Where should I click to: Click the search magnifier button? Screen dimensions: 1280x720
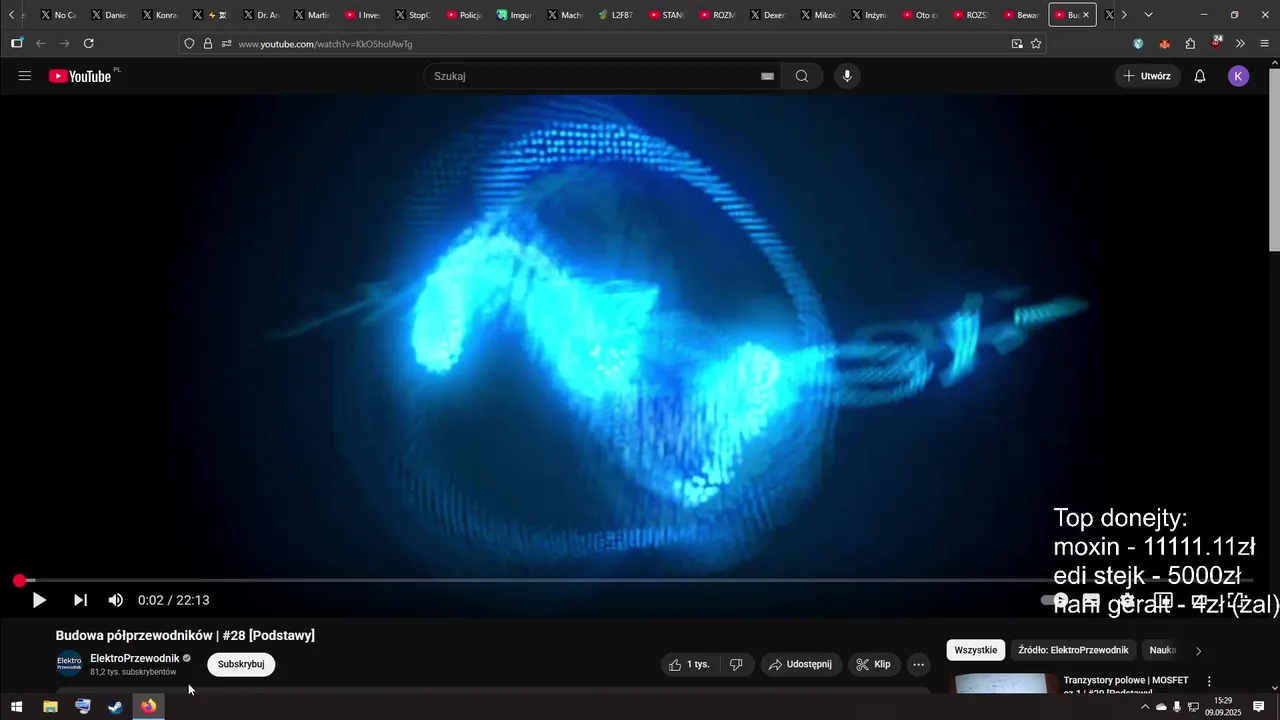[x=802, y=76]
